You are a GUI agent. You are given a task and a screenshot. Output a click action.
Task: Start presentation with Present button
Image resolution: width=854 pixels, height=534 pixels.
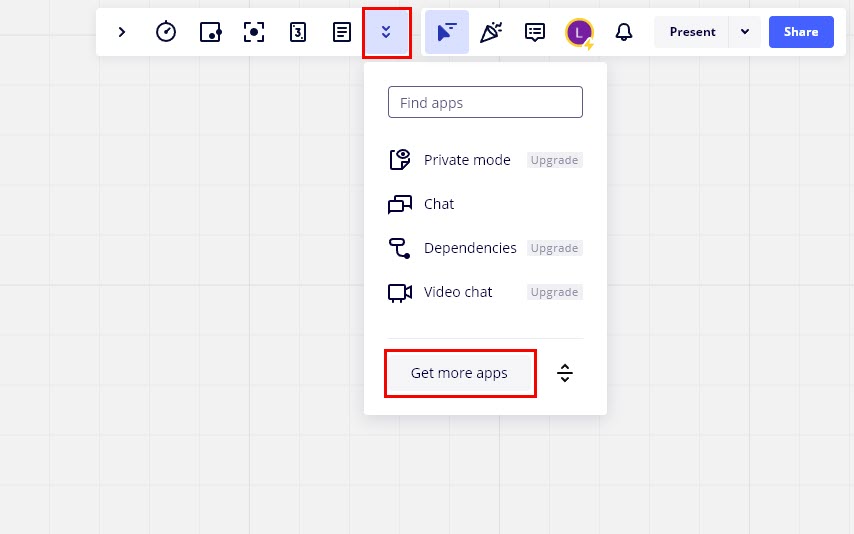pos(692,32)
